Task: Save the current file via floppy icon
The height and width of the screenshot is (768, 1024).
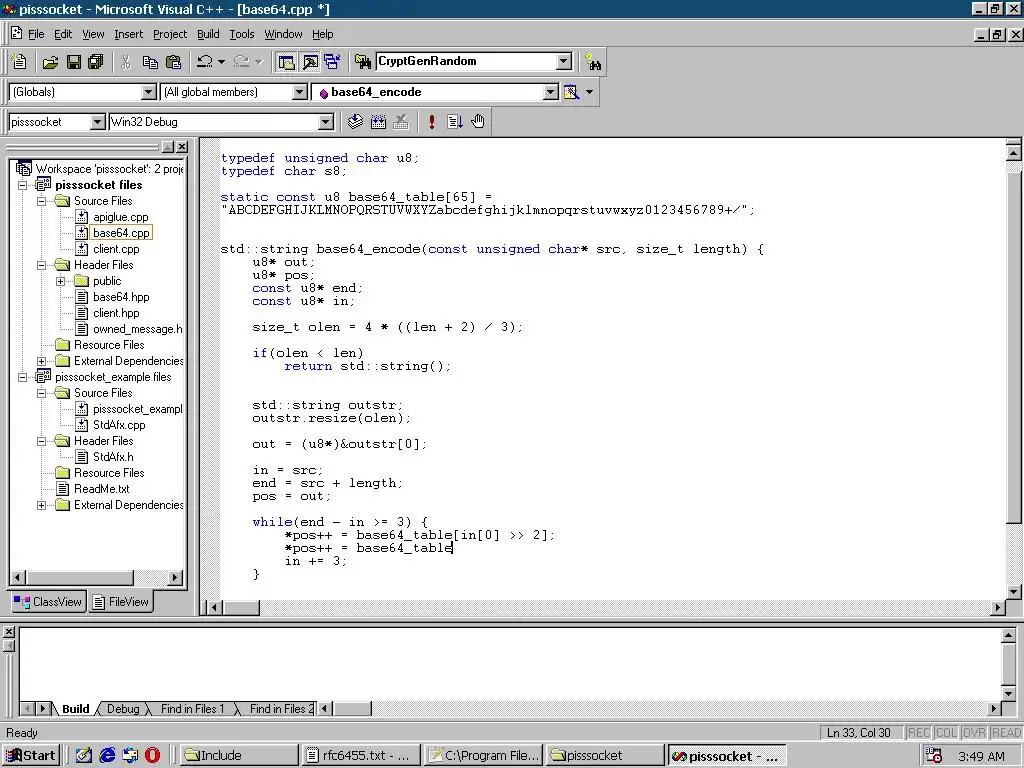Action: 74,62
